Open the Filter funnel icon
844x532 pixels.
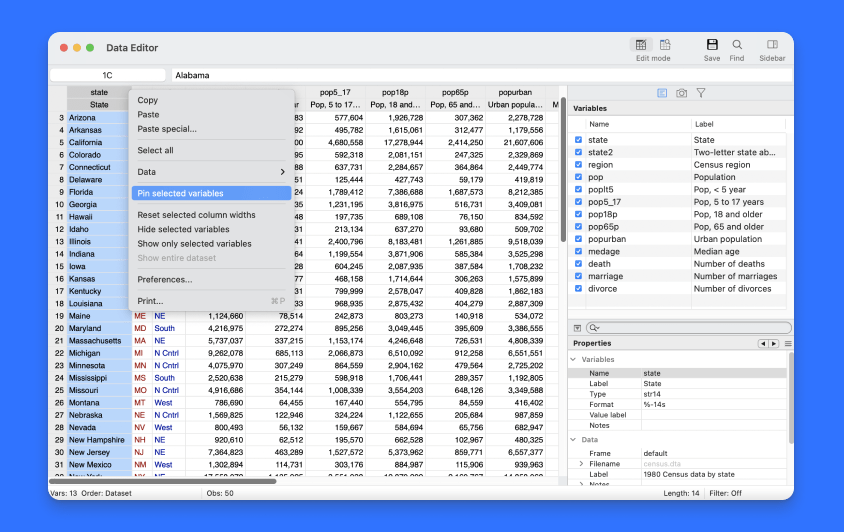pos(701,93)
